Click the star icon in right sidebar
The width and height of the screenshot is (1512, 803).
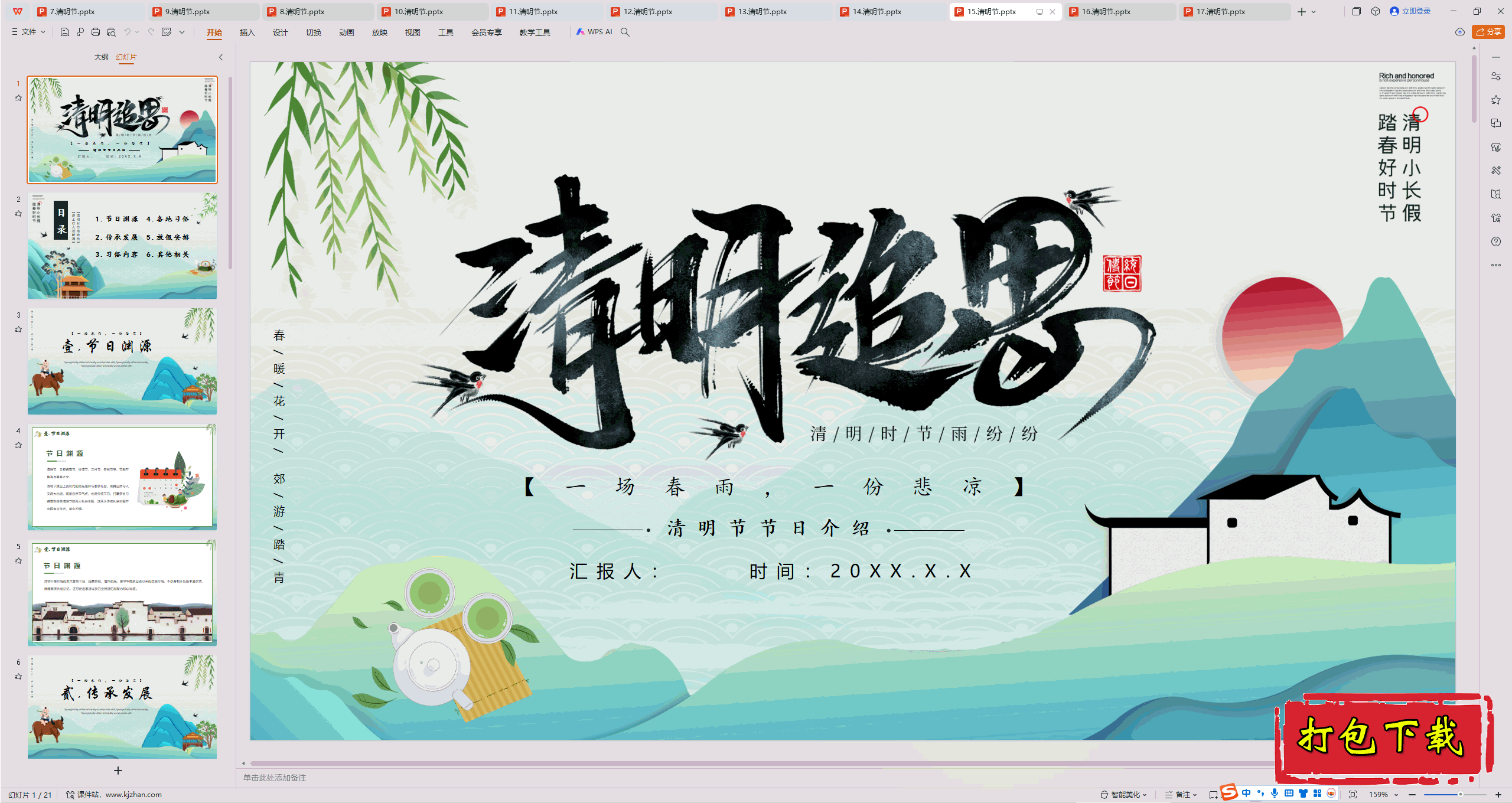1496,100
